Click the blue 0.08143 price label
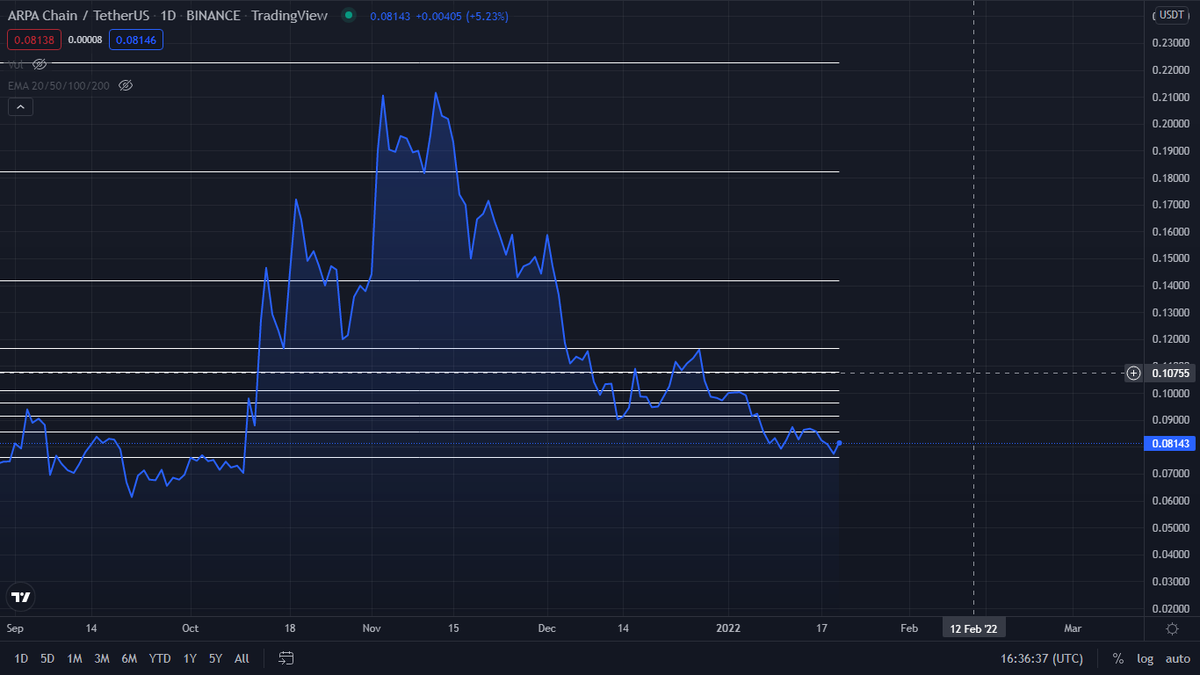 pyautogui.click(x=1169, y=443)
